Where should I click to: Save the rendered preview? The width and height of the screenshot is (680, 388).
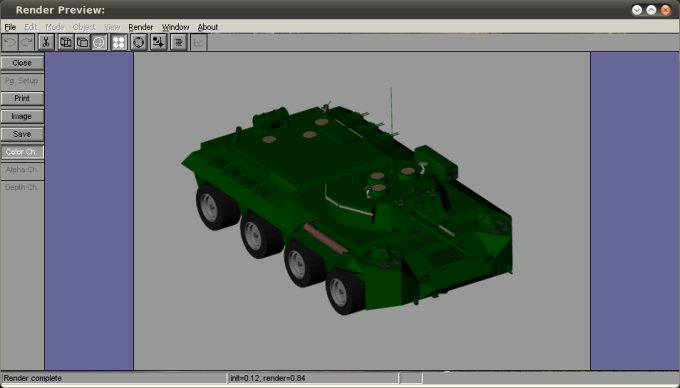[x=22, y=134]
